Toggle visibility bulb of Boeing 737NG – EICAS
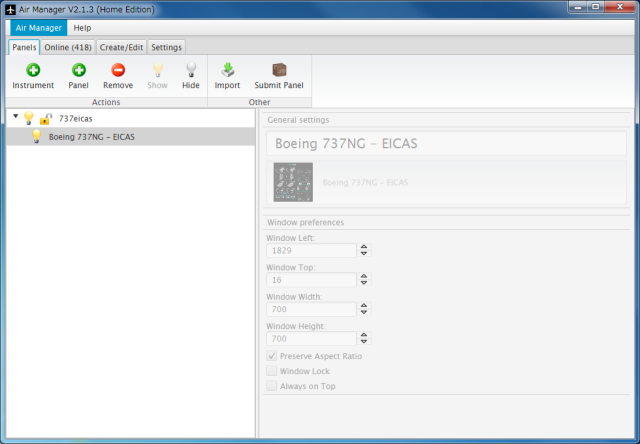 click(x=36, y=136)
